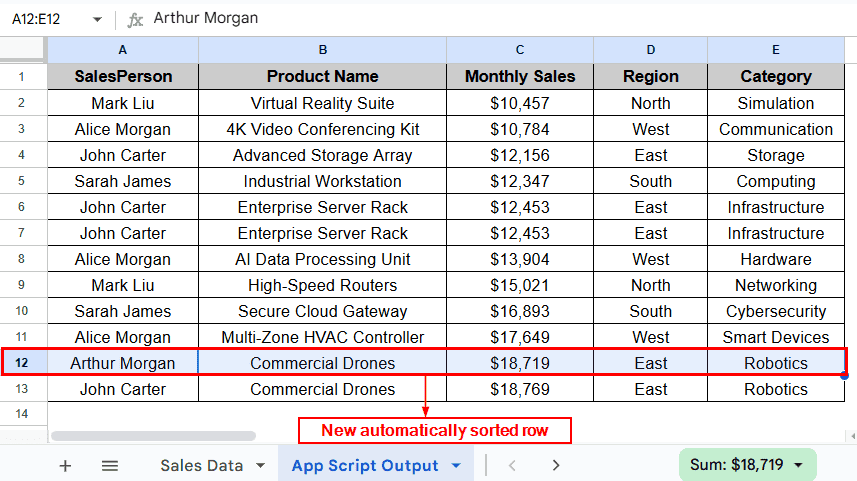
Task: Click the $16,893 sales cell
Action: pyautogui.click(x=520, y=311)
